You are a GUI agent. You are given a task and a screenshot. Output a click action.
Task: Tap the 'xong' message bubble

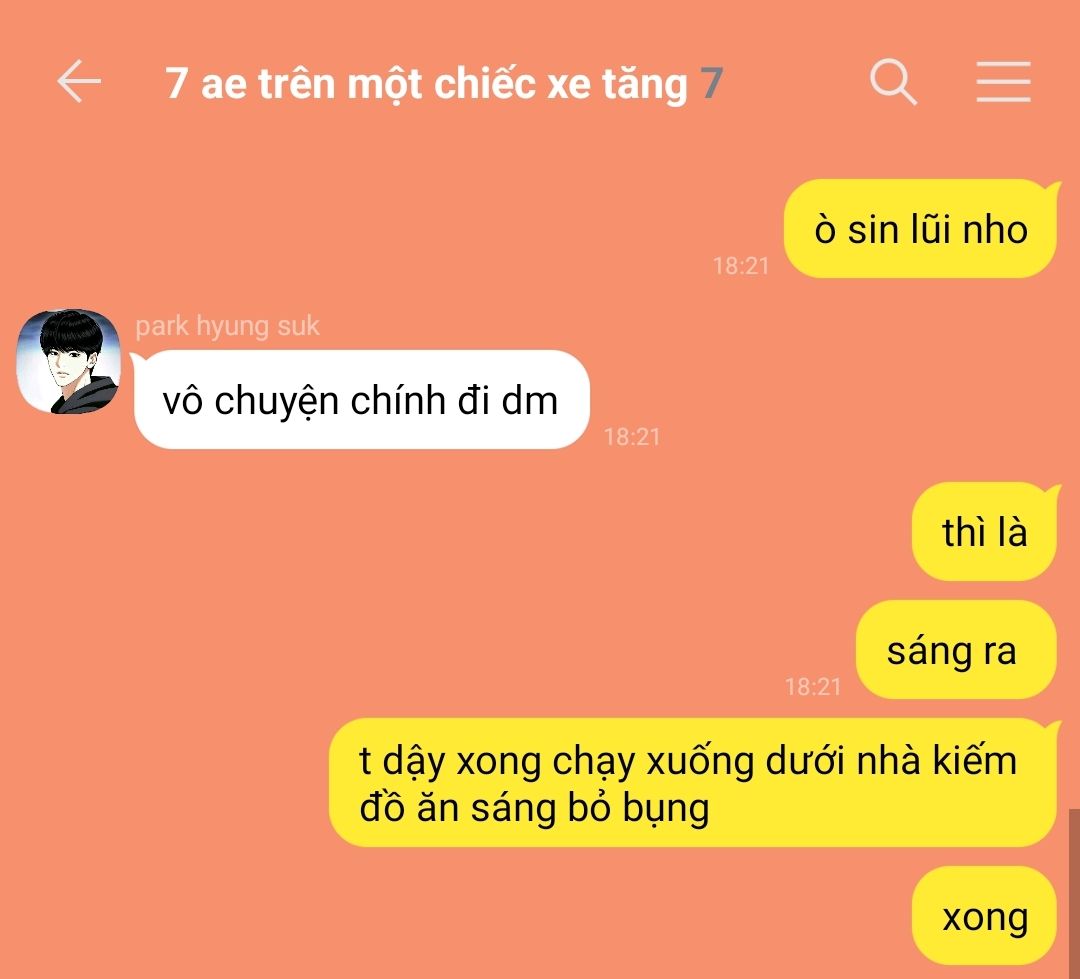coord(984,916)
